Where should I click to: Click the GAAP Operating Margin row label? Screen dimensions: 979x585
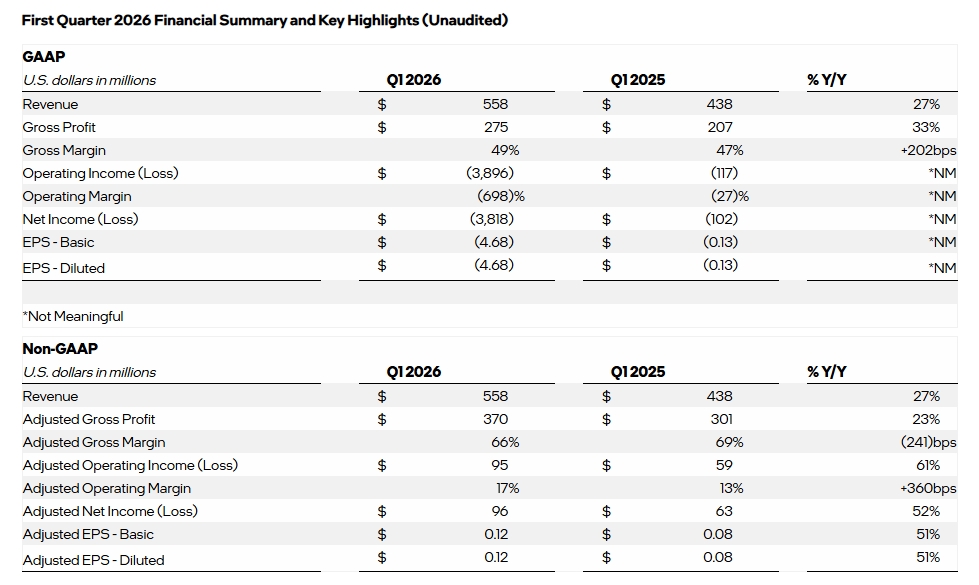click(77, 196)
